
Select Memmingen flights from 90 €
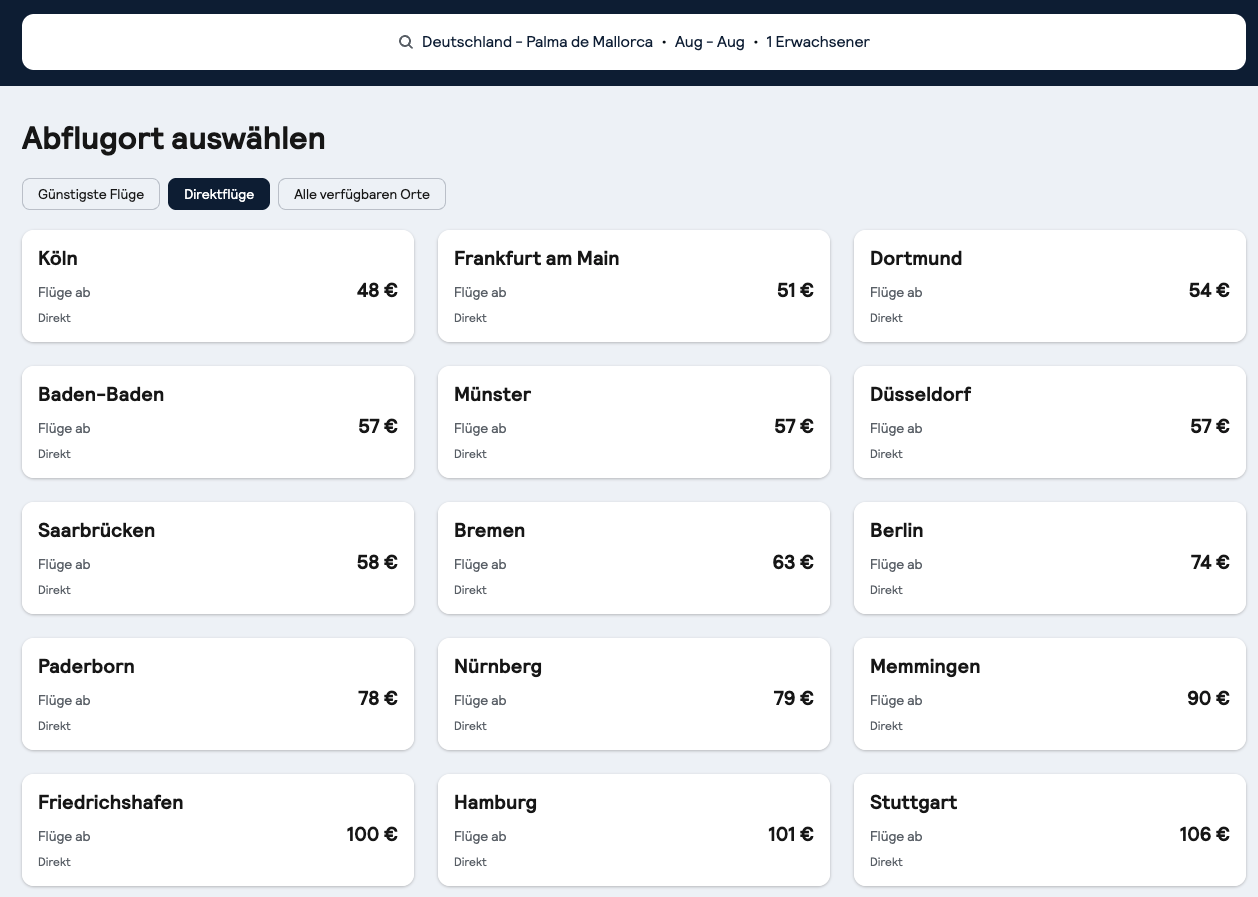[1050, 694]
